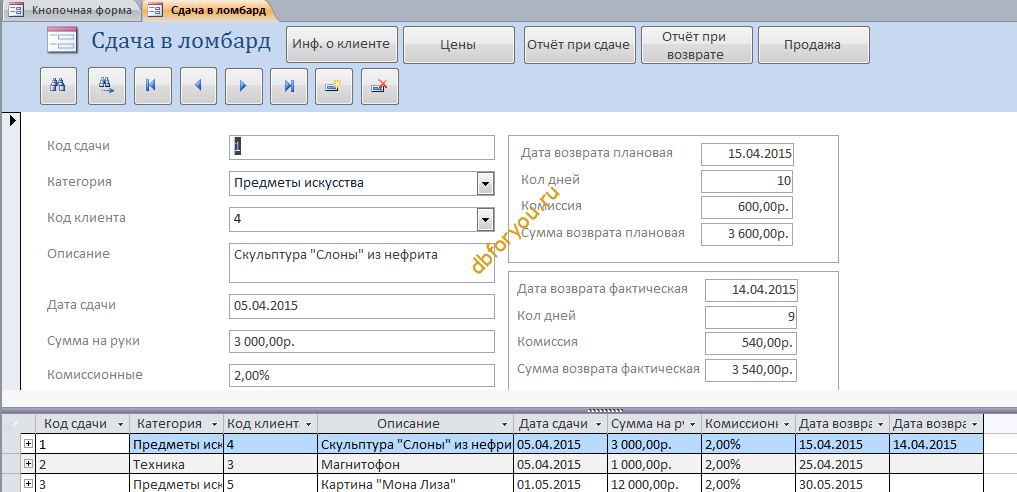Click Дата возврата фактическая field 14.04.2015

pos(751,290)
